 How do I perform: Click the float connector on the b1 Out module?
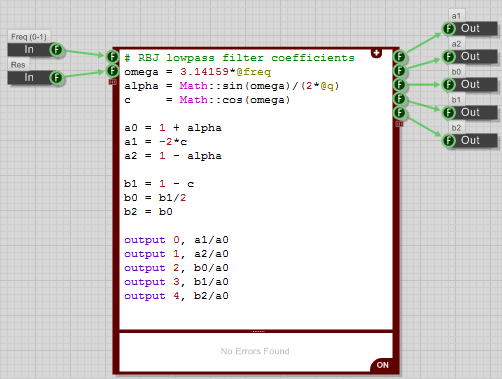(449, 113)
